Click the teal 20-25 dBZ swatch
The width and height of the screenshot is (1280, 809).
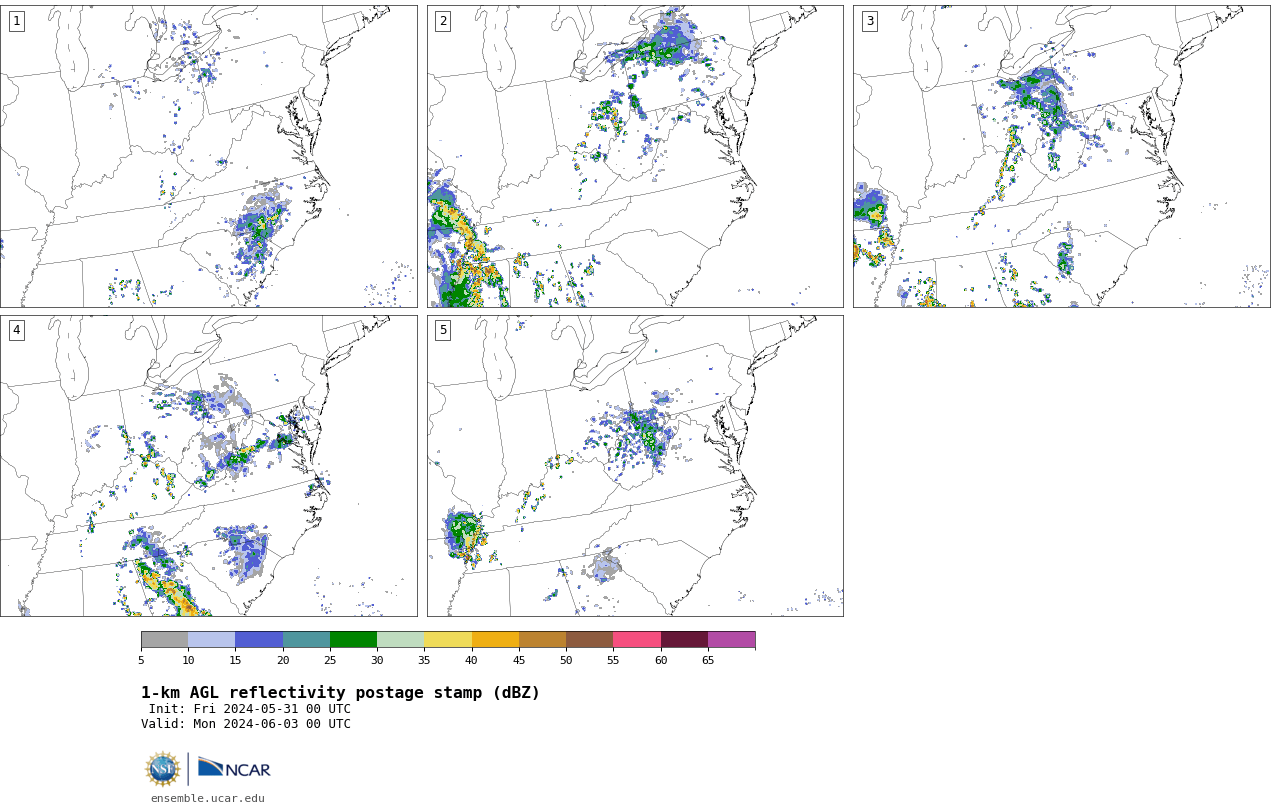[306, 640]
